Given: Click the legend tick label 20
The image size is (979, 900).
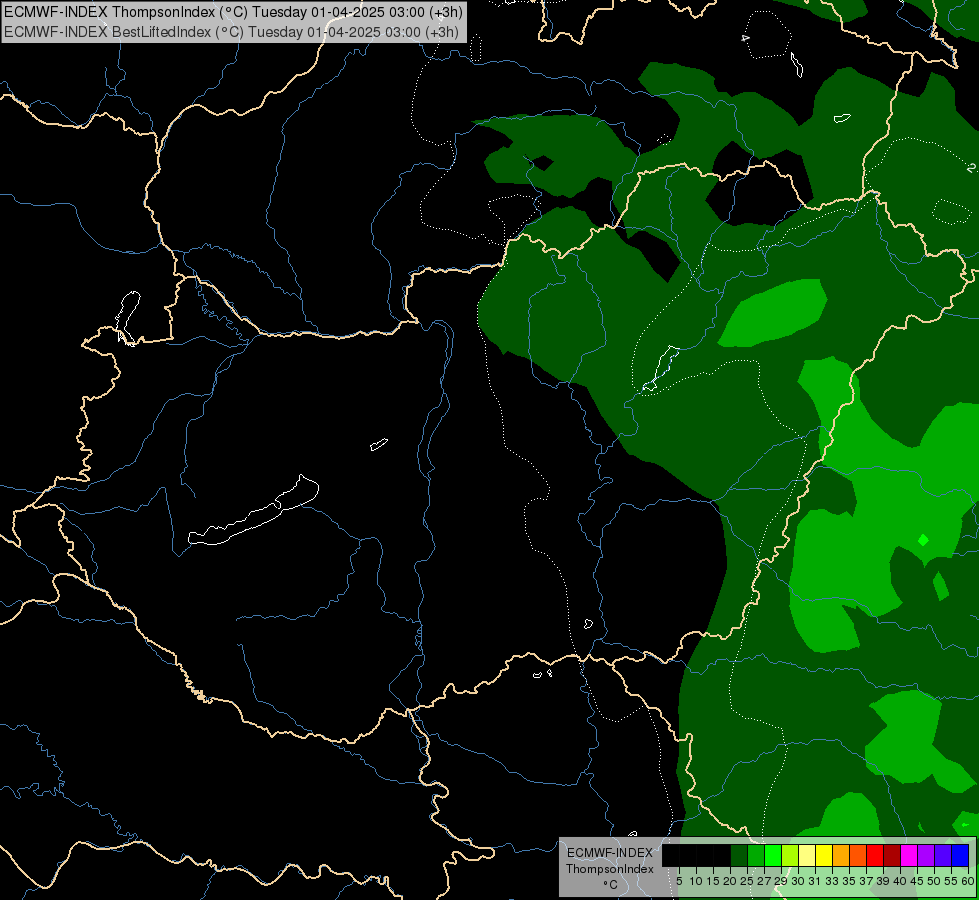Looking at the screenshot, I should pos(730,881).
